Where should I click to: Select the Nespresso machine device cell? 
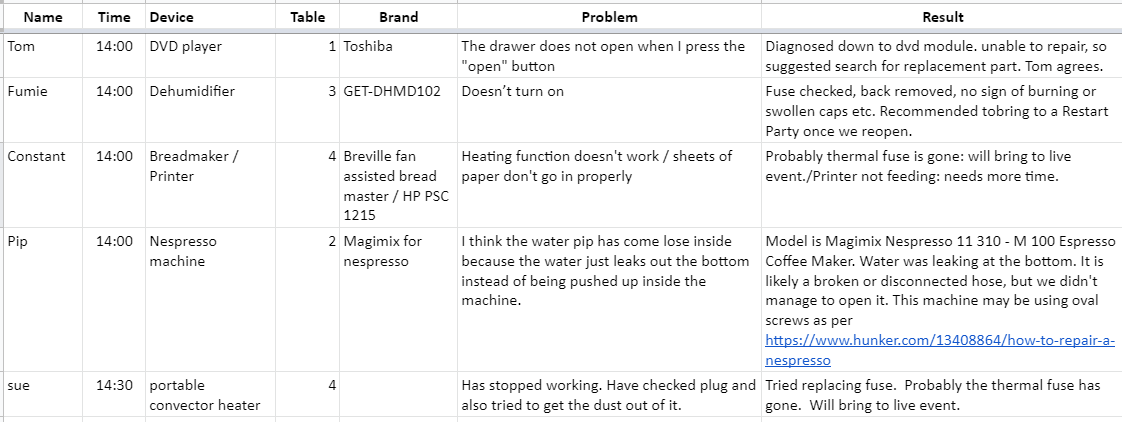[x=210, y=300]
